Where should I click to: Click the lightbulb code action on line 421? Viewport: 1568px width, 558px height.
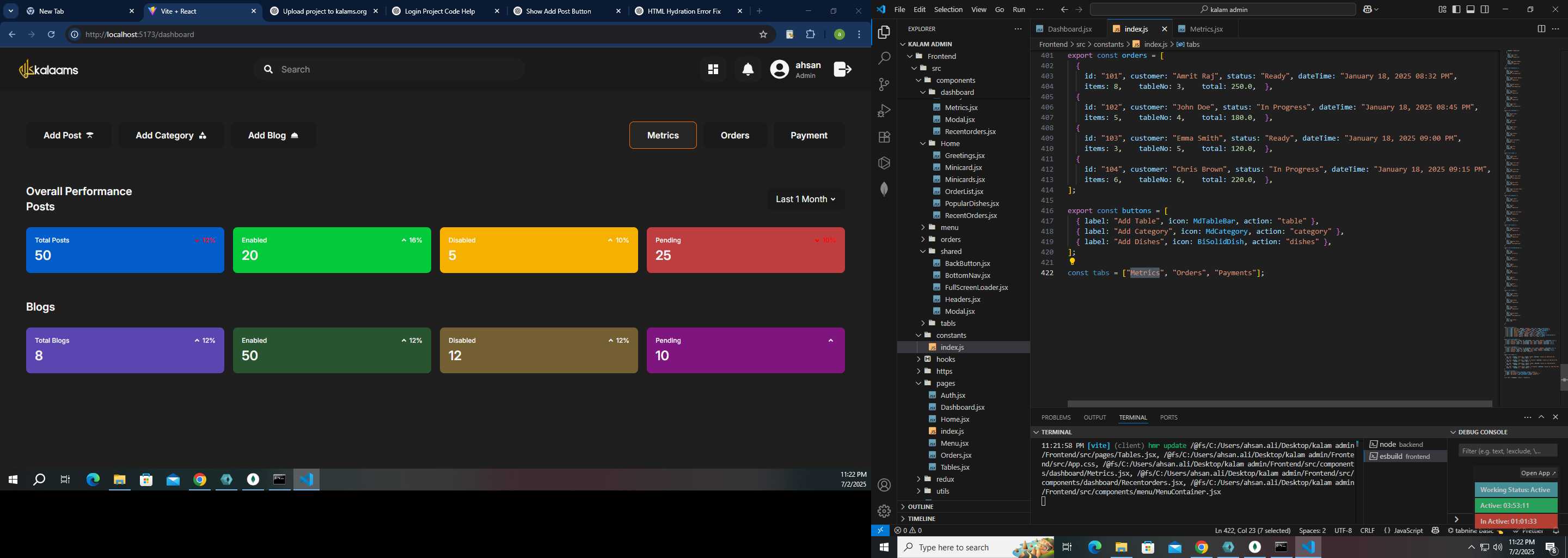1073,262
